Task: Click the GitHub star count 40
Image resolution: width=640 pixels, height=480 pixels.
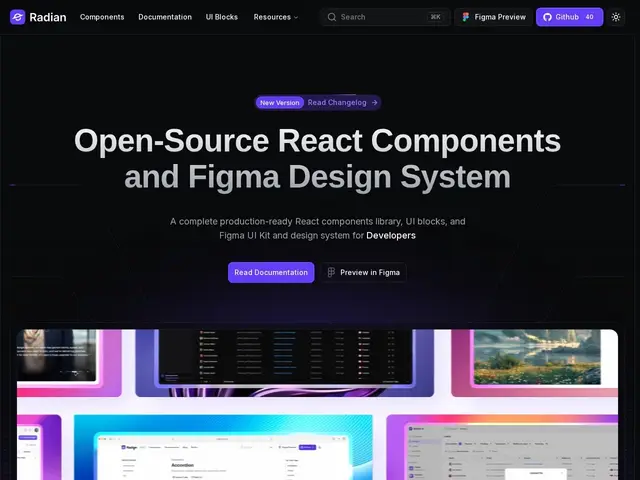Action: (589, 17)
